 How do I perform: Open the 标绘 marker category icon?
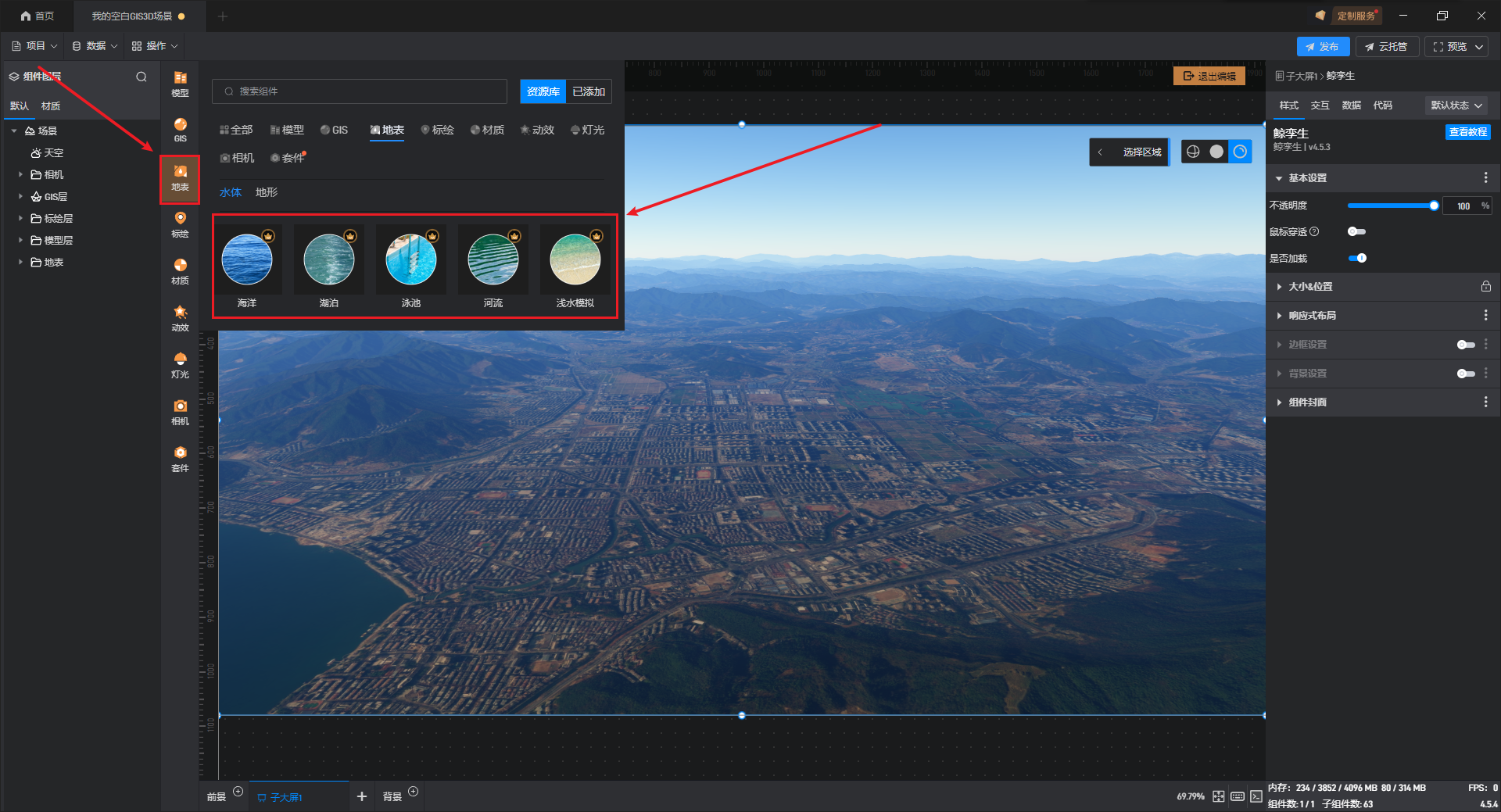point(180,224)
